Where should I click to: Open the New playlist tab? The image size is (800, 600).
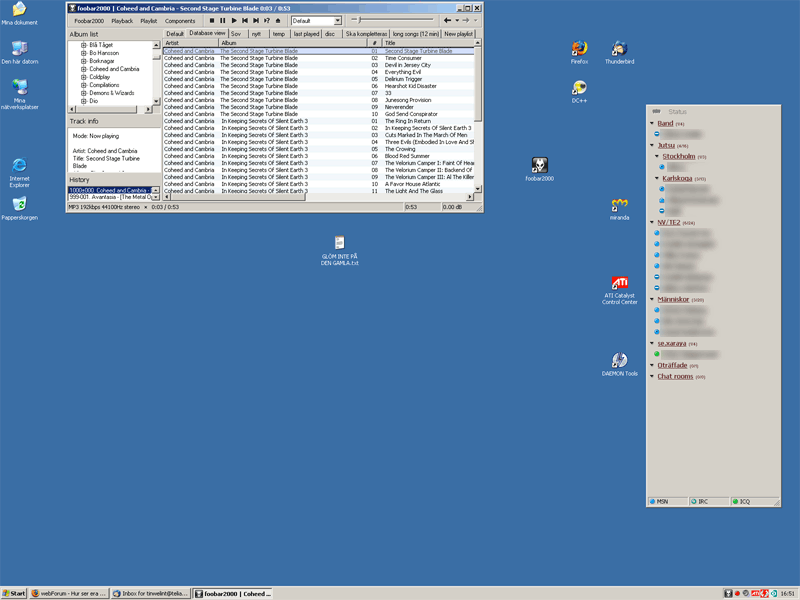[458, 34]
